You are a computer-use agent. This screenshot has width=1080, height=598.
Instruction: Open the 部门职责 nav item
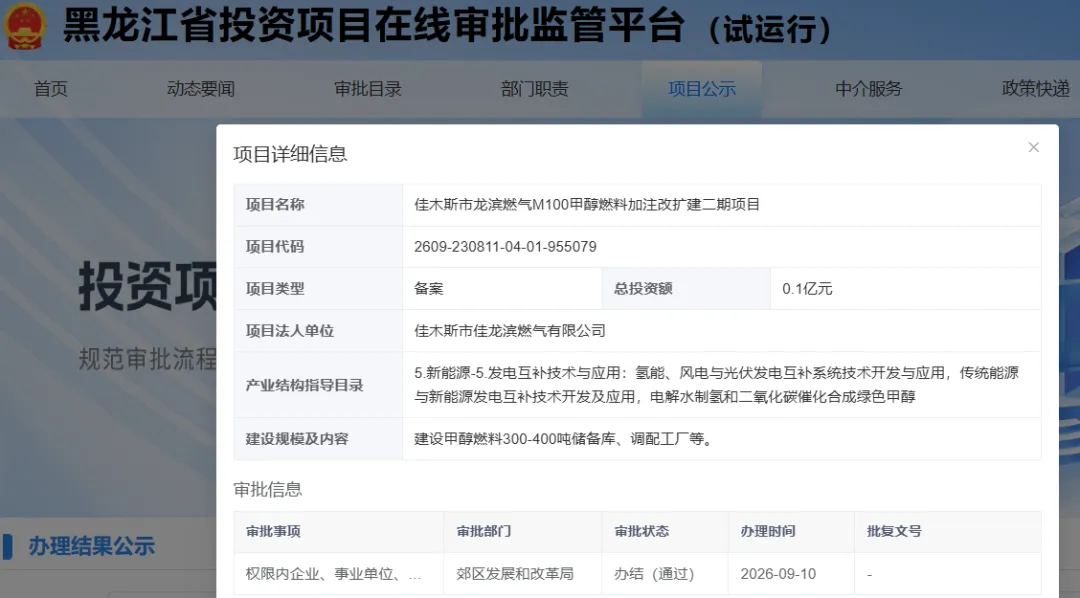pyautogui.click(x=534, y=89)
